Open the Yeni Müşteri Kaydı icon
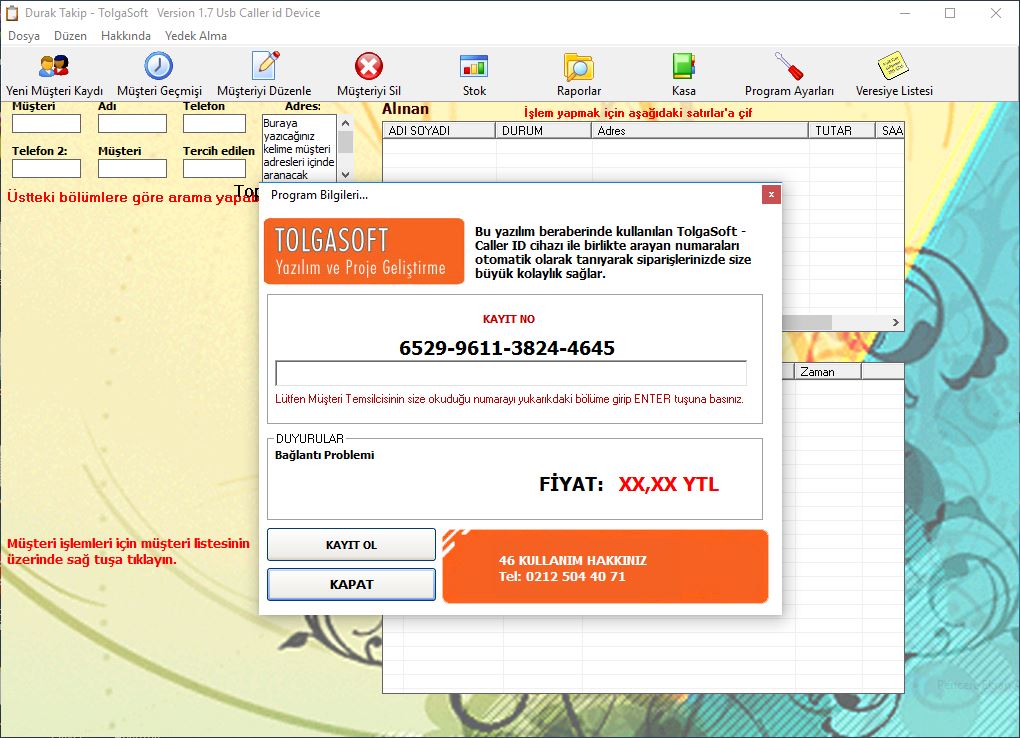Image resolution: width=1020 pixels, height=738 pixels. [x=54, y=66]
